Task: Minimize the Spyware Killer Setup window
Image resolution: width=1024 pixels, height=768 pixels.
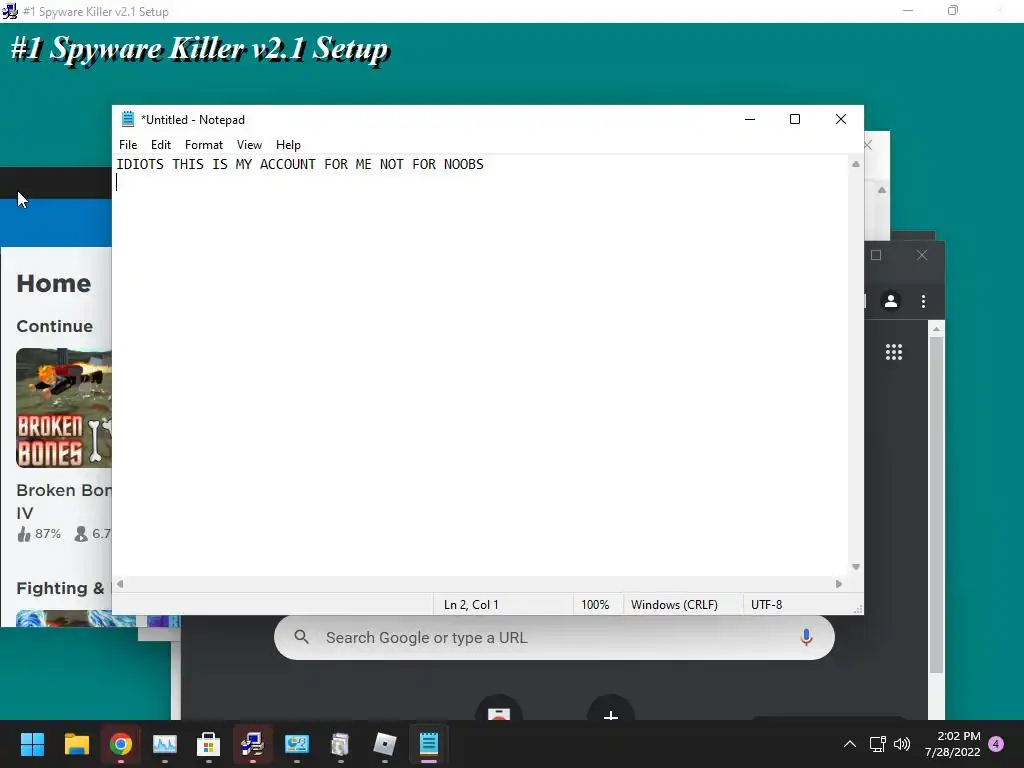Action: coord(908,10)
